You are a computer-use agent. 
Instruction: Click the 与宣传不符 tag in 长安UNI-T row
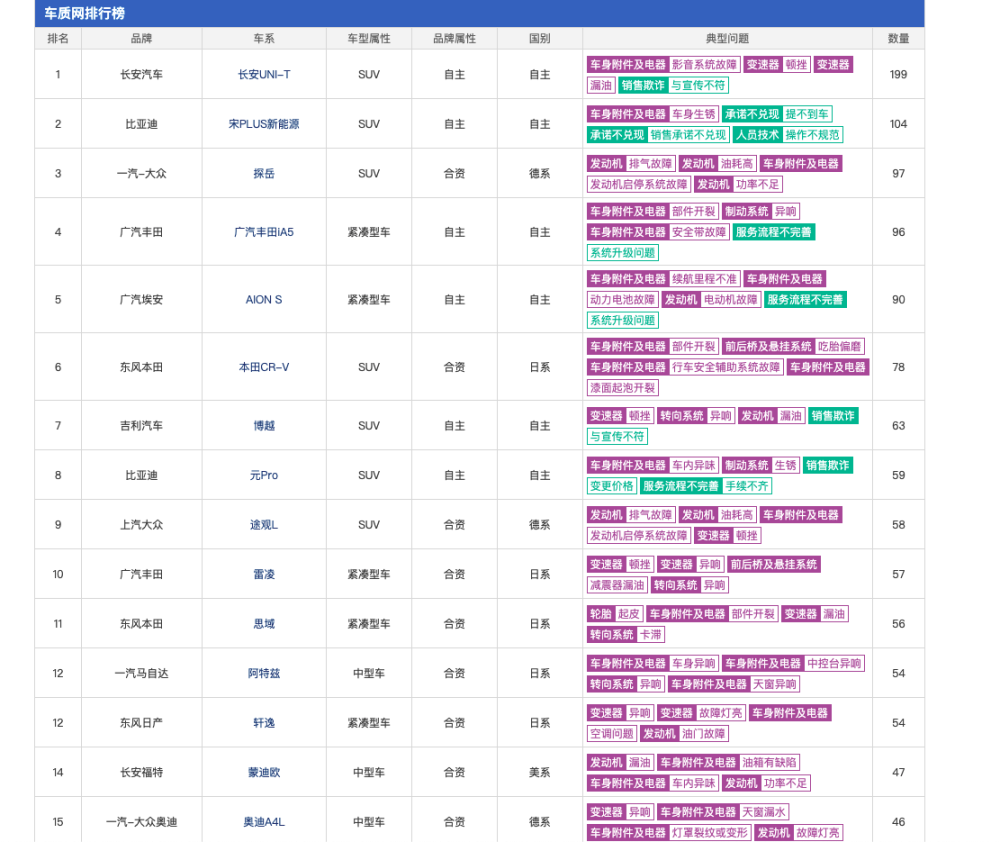point(698,85)
